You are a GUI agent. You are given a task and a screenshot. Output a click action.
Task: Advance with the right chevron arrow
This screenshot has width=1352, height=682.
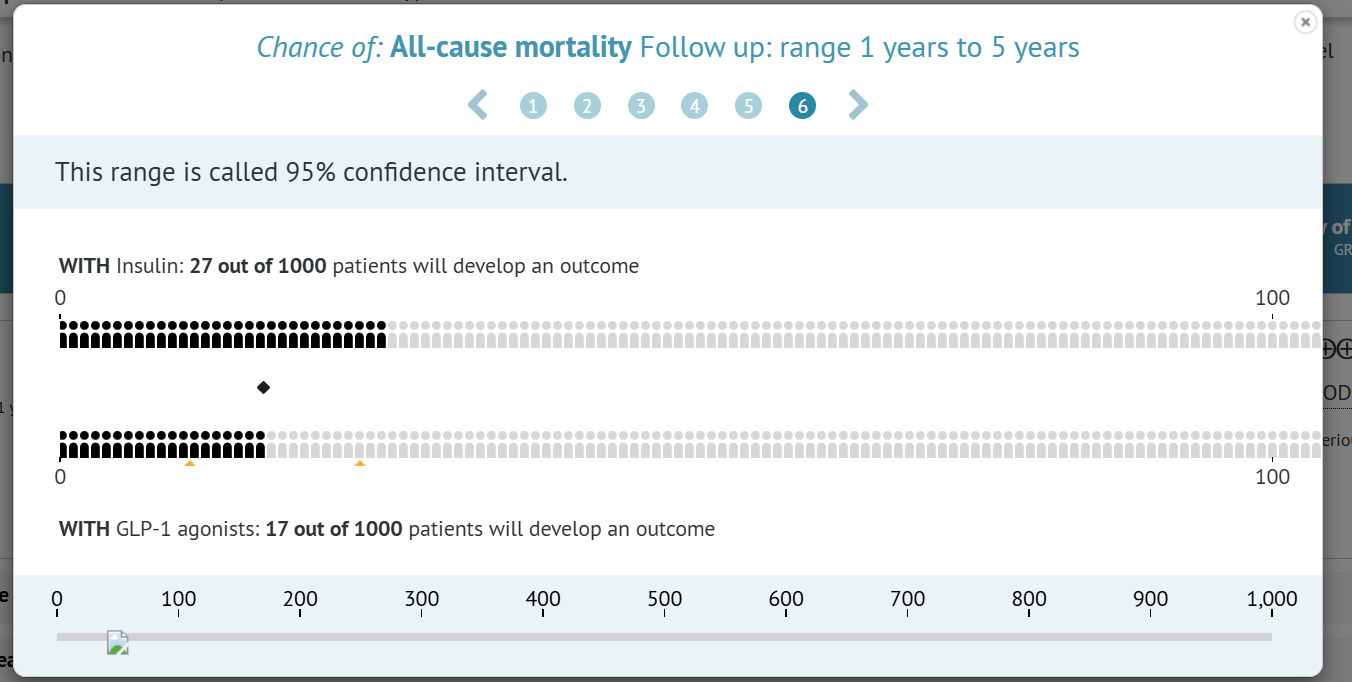tap(858, 105)
